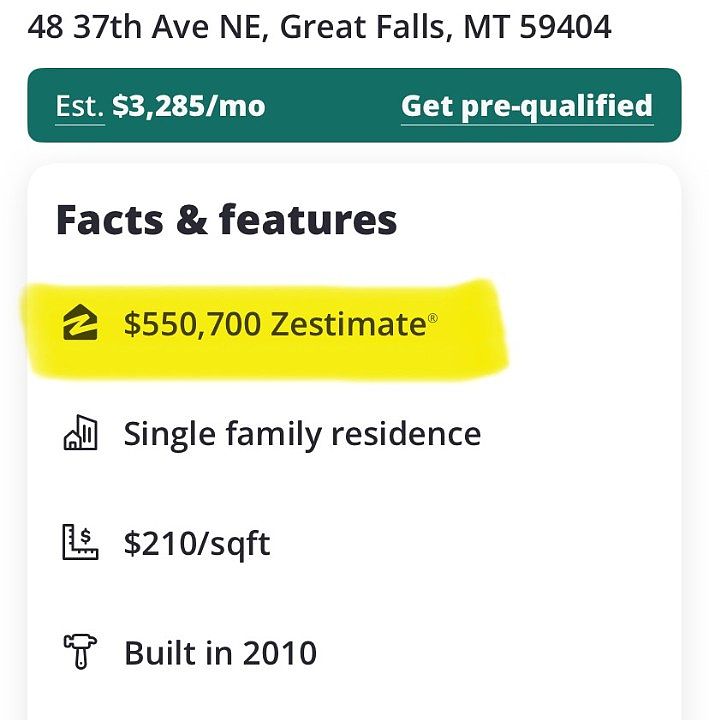The height and width of the screenshot is (720, 709).
Task: Click the Single family residence building icon
Action: (80, 434)
